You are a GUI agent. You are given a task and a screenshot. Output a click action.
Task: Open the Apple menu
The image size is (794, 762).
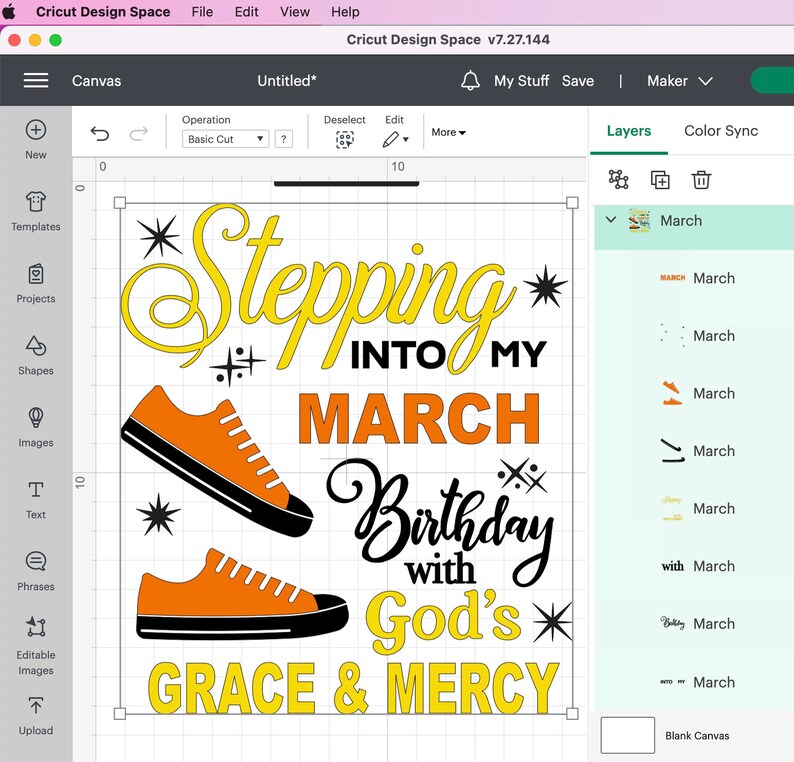coord(9,12)
